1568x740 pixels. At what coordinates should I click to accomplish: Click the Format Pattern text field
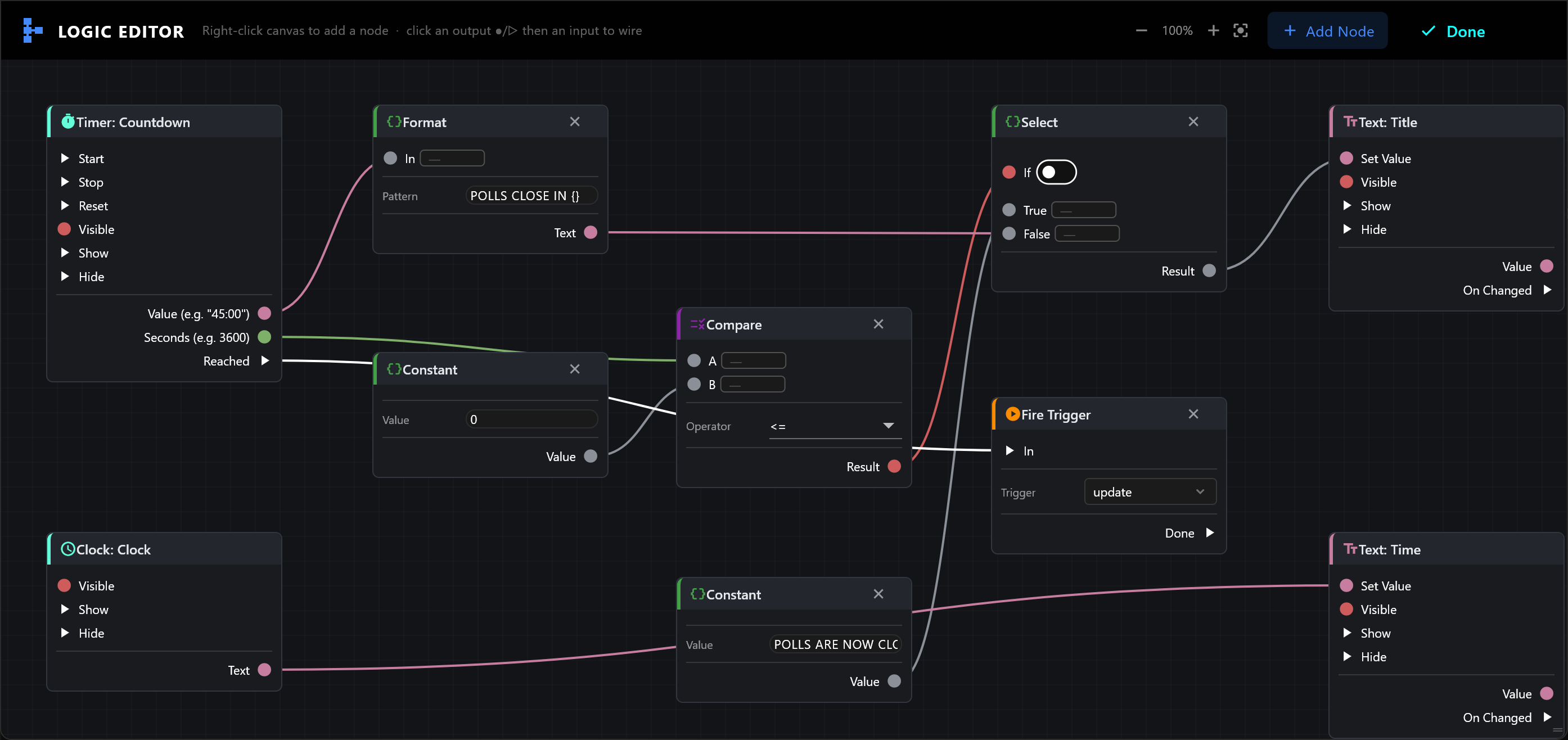point(531,195)
